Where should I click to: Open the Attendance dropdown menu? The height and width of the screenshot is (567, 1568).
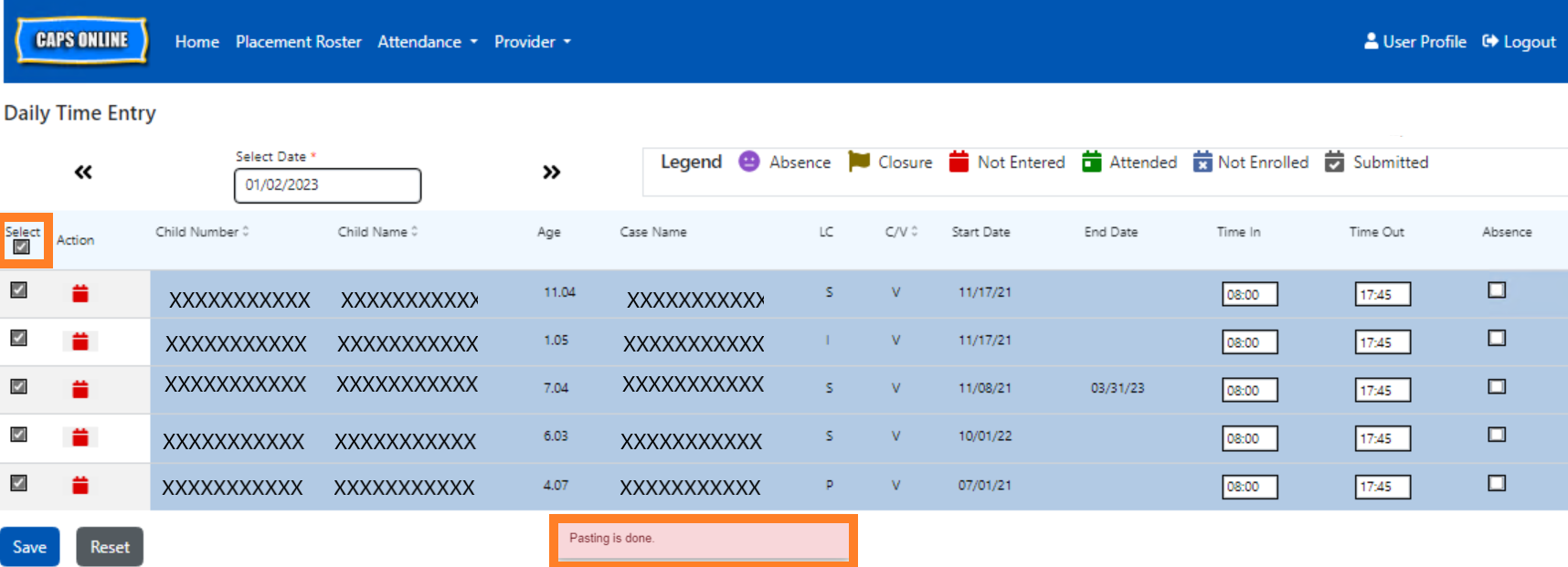coord(428,42)
